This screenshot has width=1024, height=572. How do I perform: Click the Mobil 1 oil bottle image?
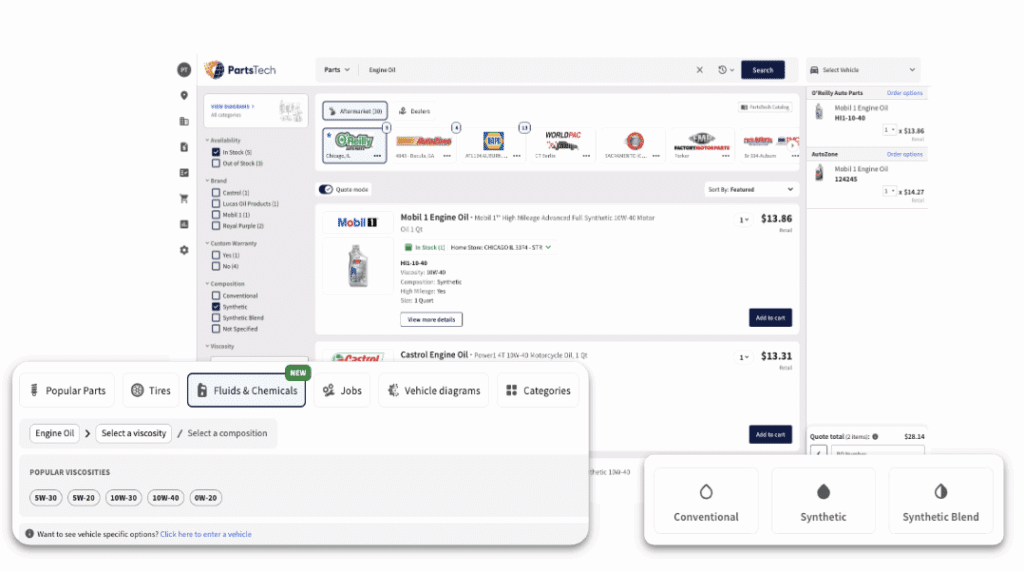pyautogui.click(x=357, y=266)
